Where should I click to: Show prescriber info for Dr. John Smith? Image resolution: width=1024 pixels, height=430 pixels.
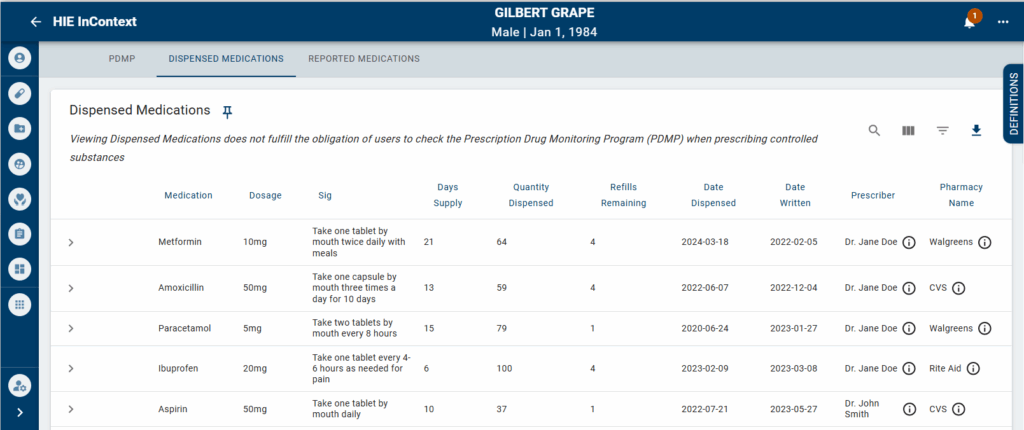909,408
